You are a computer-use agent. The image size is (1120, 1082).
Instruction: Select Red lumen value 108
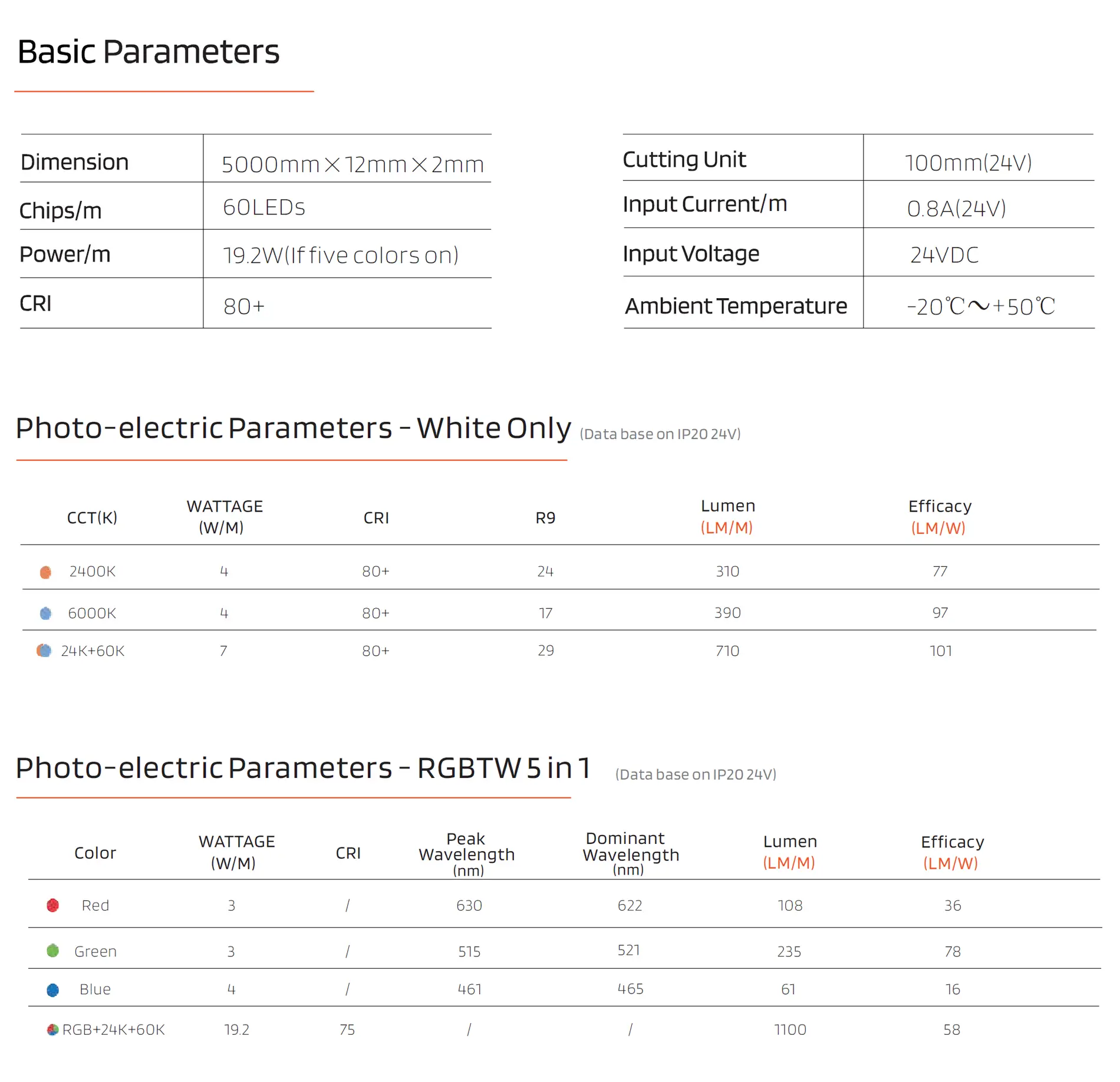pos(790,906)
